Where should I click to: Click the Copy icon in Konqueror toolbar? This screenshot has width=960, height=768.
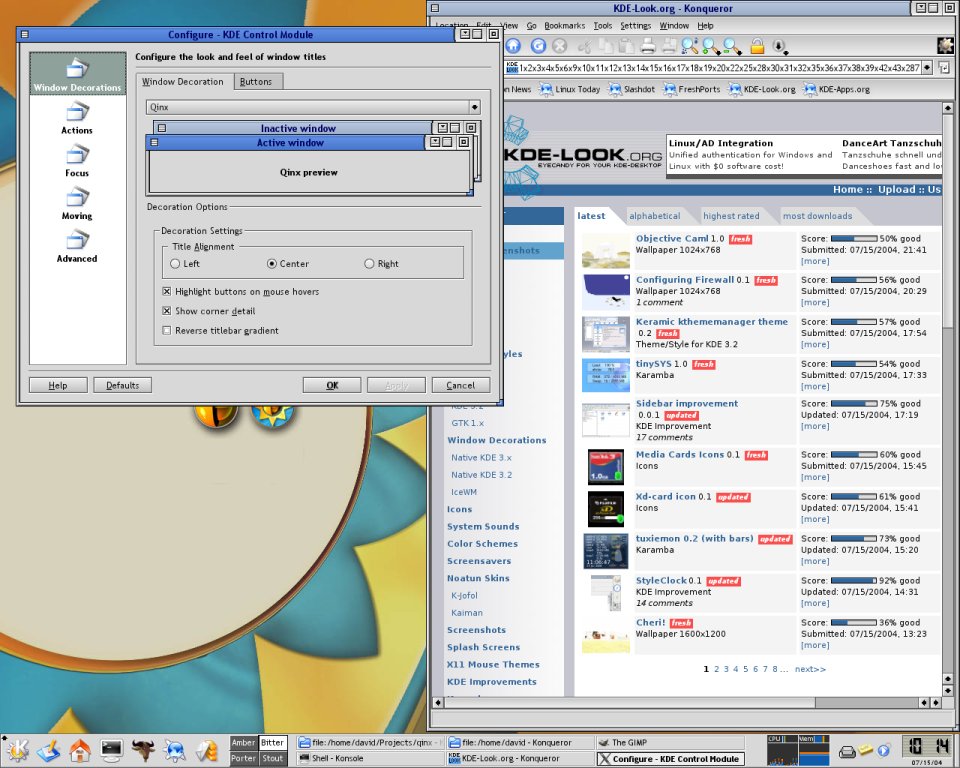(606, 46)
